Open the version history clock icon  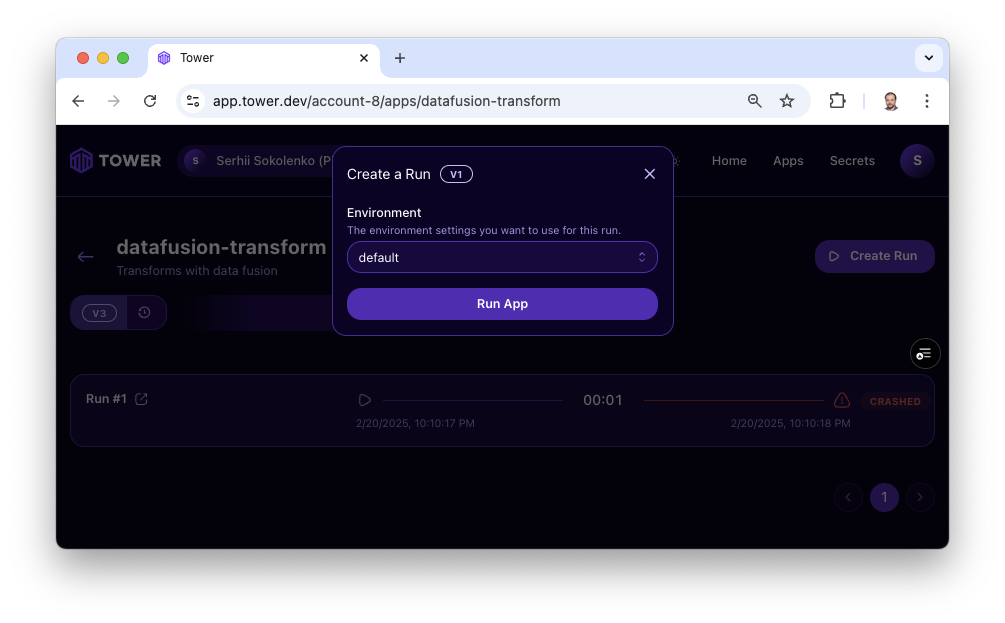pyautogui.click(x=145, y=312)
